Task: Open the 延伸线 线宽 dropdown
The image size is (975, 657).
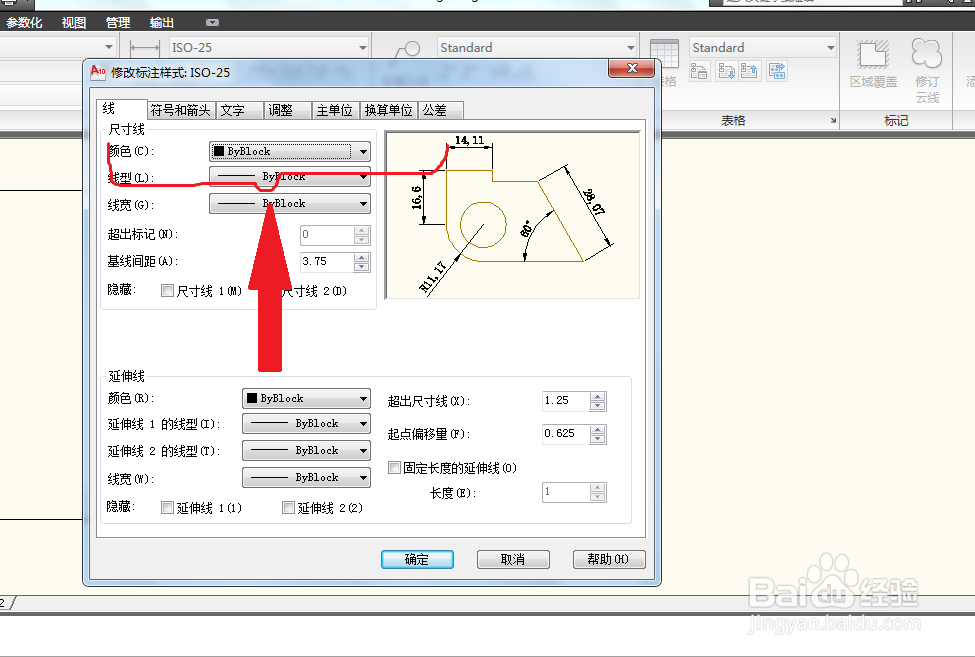Action: 306,477
